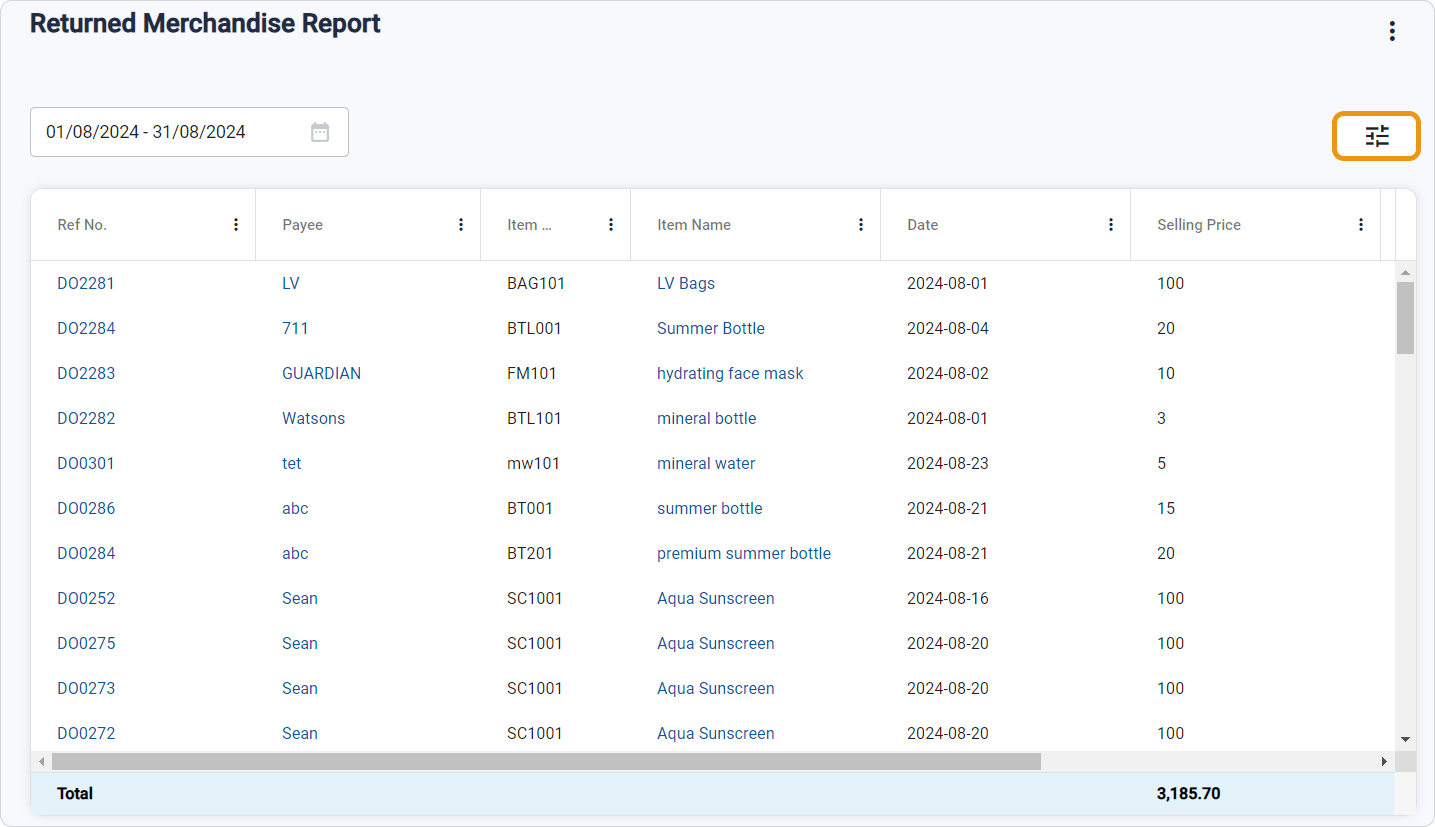The height and width of the screenshot is (827, 1435).
Task: Click the vertical scrollbar up arrow
Action: (x=1405, y=272)
